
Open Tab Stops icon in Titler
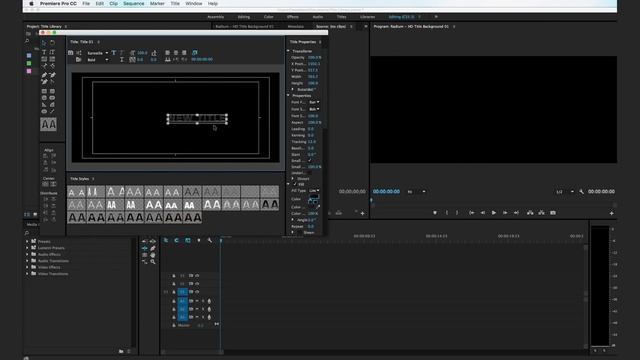[168, 60]
